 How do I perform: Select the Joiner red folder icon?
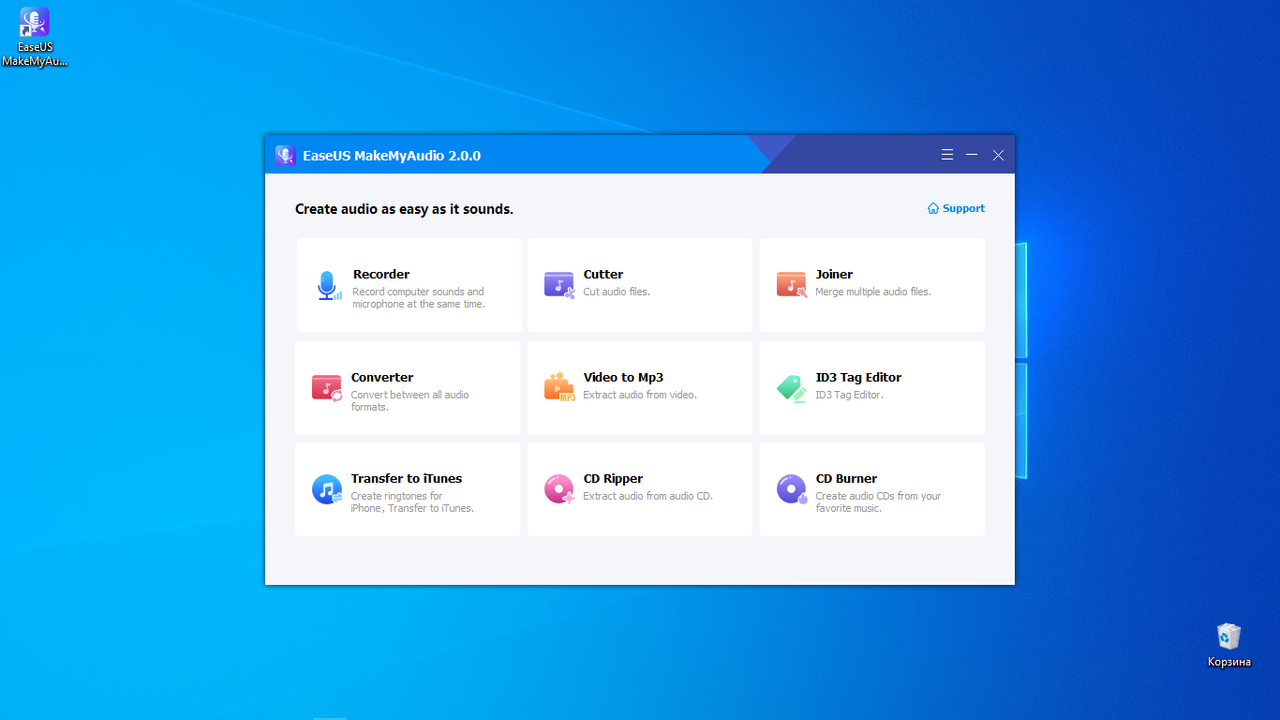[x=791, y=285]
